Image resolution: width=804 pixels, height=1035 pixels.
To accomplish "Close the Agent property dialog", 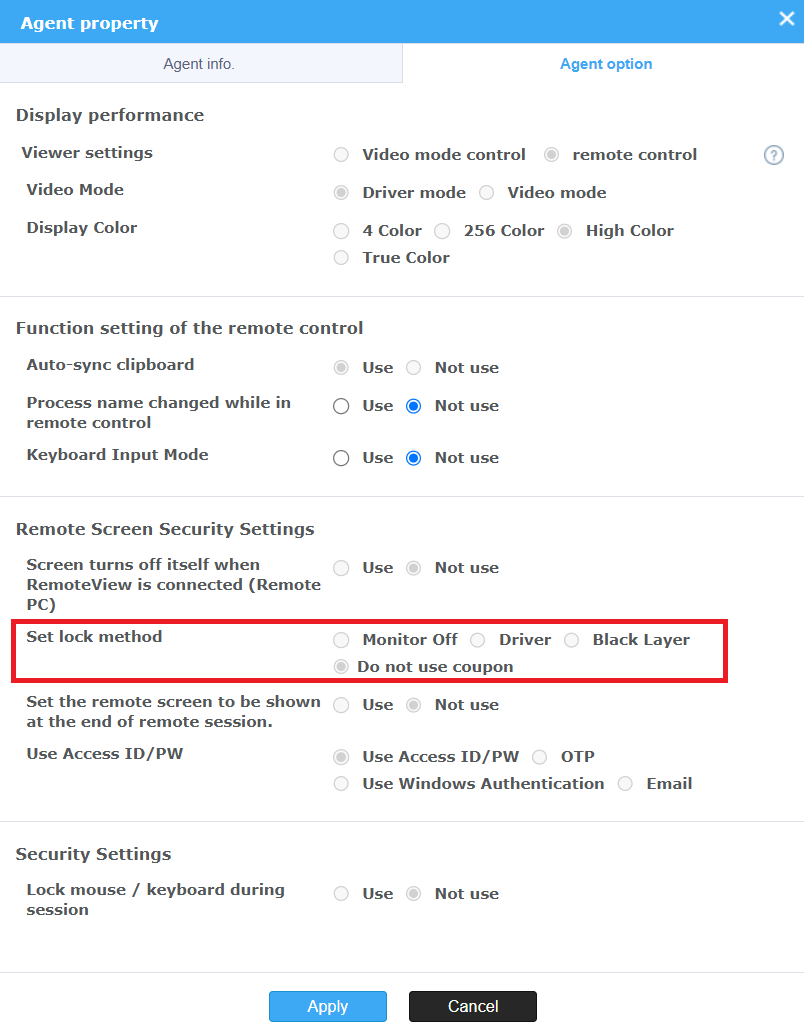I will (786, 18).
